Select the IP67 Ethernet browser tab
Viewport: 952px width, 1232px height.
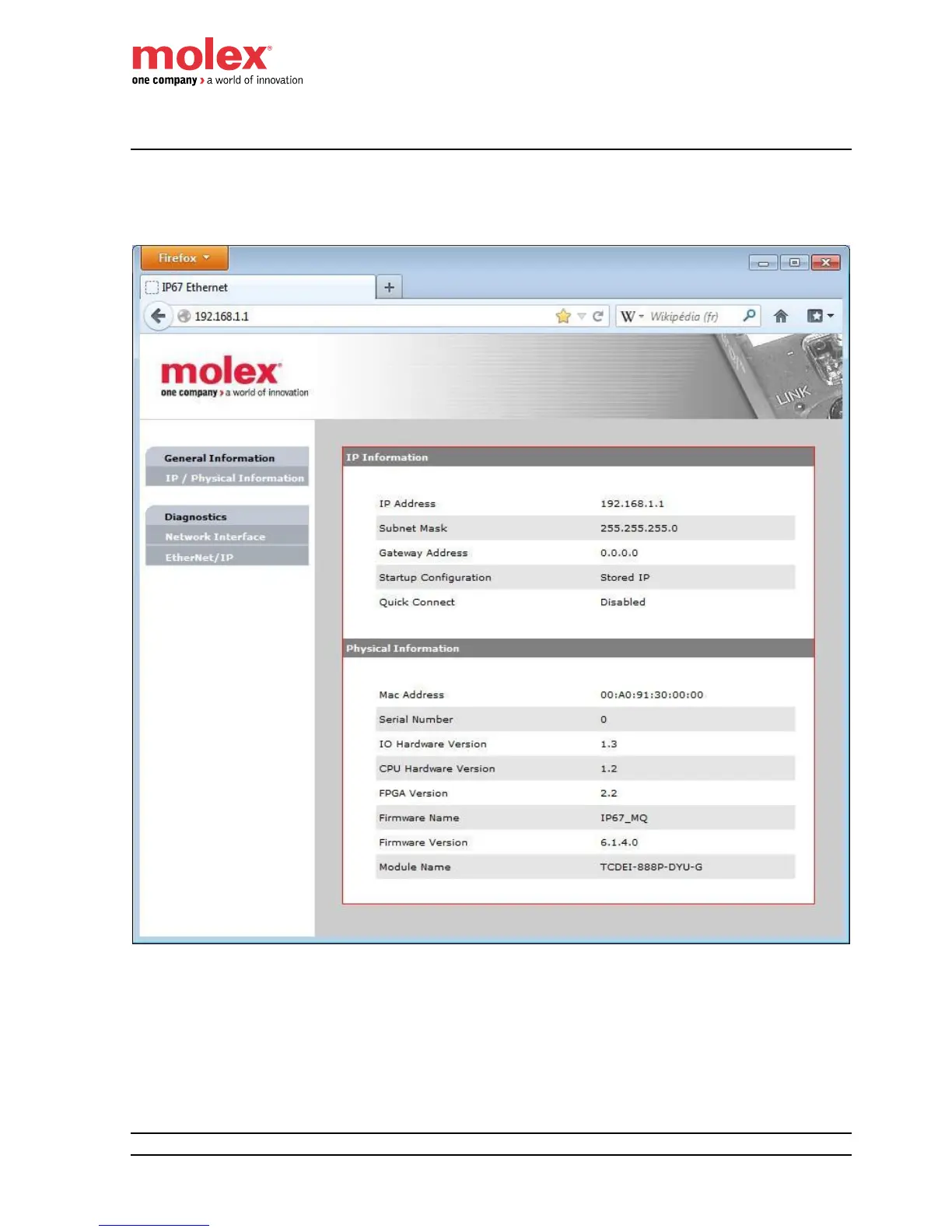coord(258,287)
